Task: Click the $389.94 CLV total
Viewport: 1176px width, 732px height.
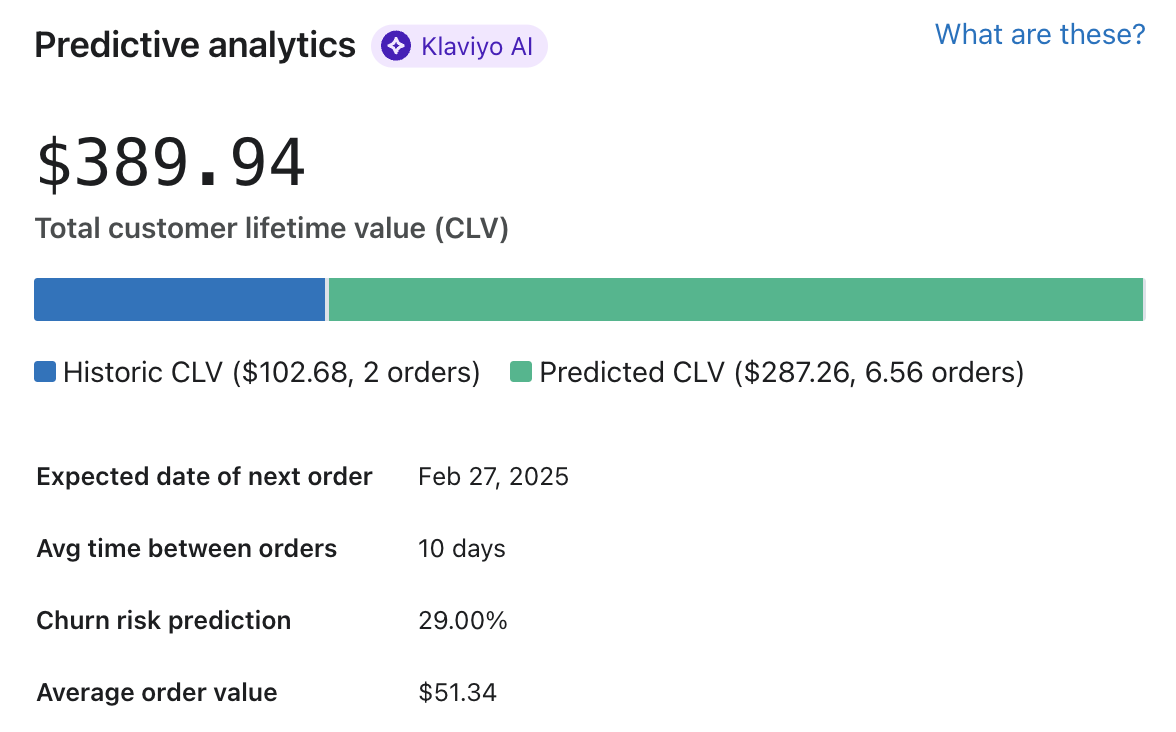Action: point(170,160)
